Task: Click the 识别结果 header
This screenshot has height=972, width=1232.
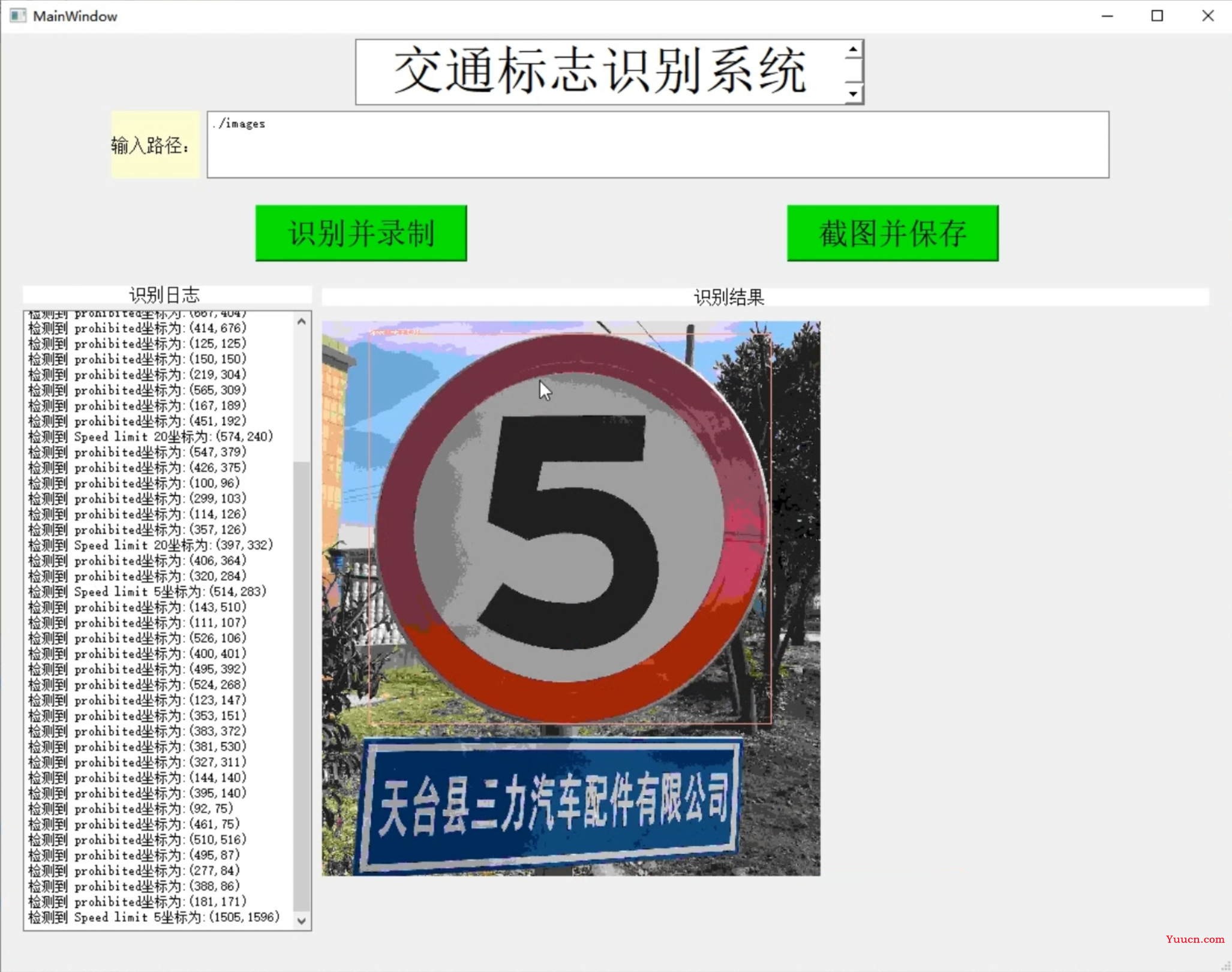Action: tap(765, 297)
